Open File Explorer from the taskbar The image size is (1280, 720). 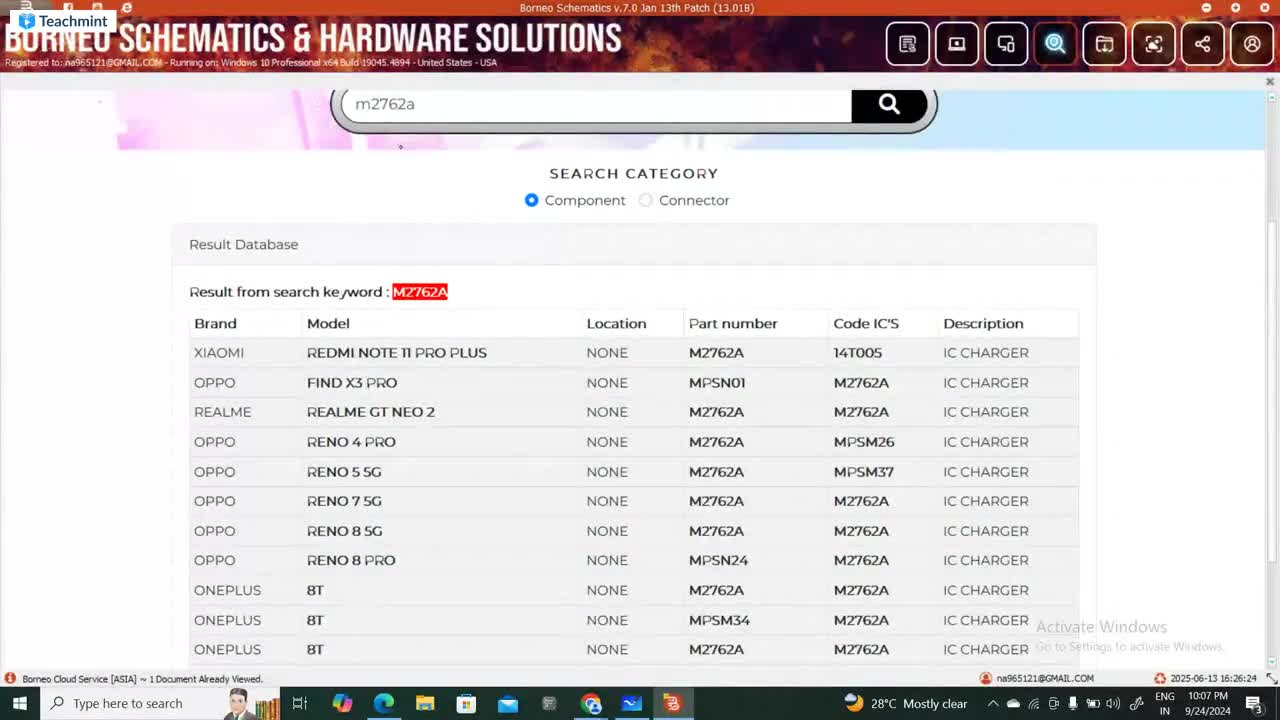(x=425, y=704)
